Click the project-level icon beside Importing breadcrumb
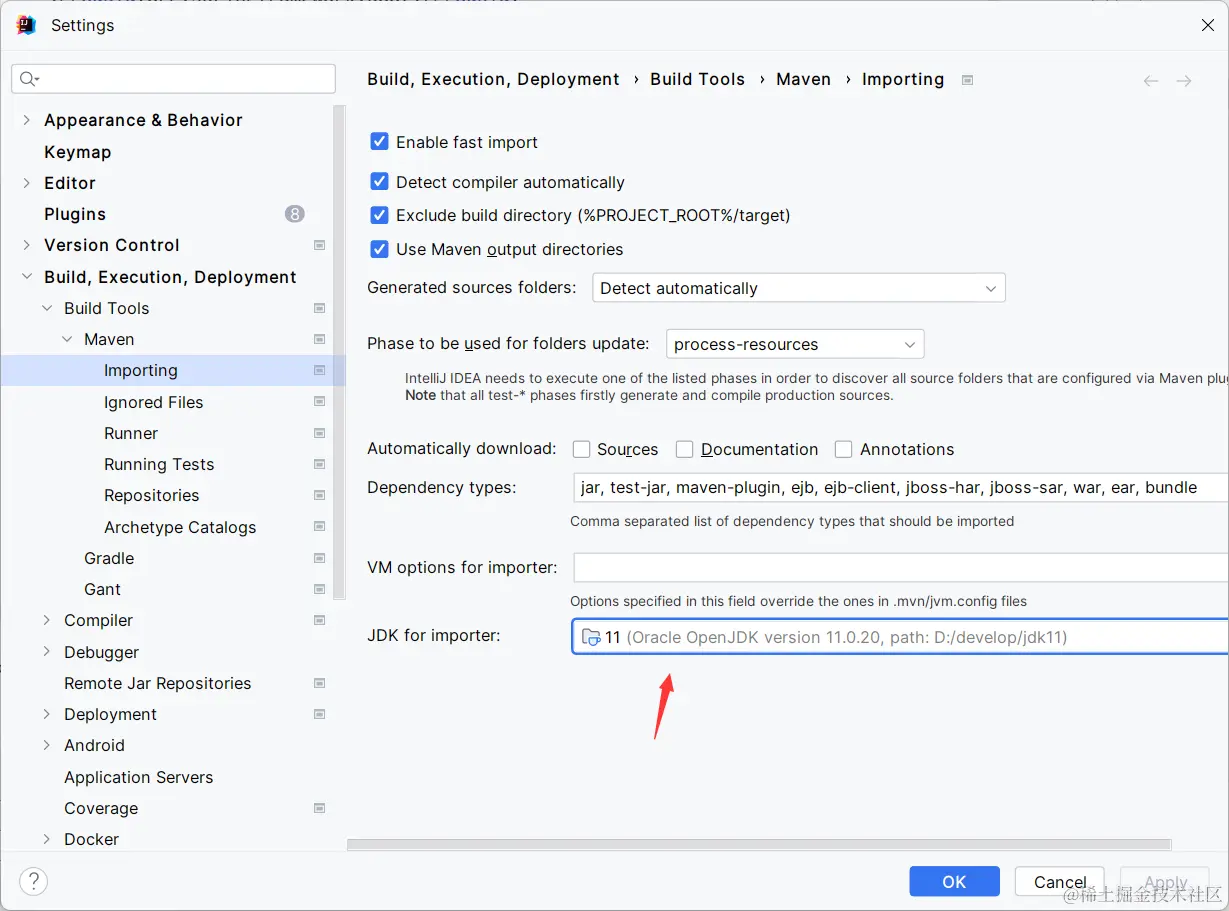 [x=967, y=80]
